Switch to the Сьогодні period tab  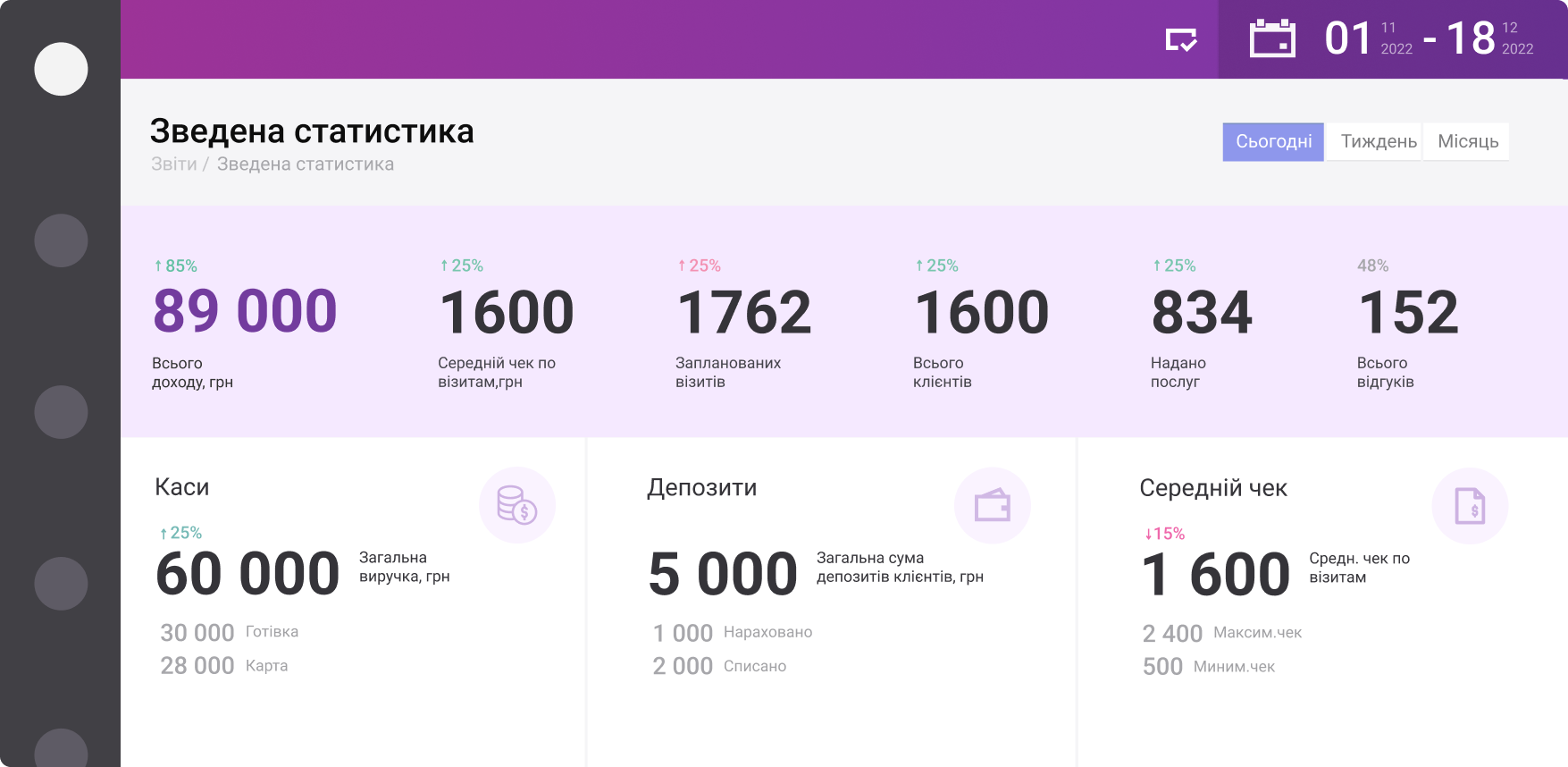coord(1273,141)
